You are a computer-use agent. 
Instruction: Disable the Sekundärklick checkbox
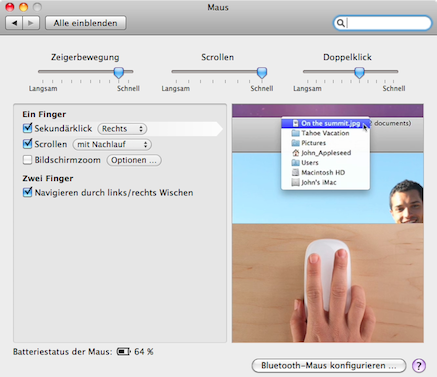[27, 128]
